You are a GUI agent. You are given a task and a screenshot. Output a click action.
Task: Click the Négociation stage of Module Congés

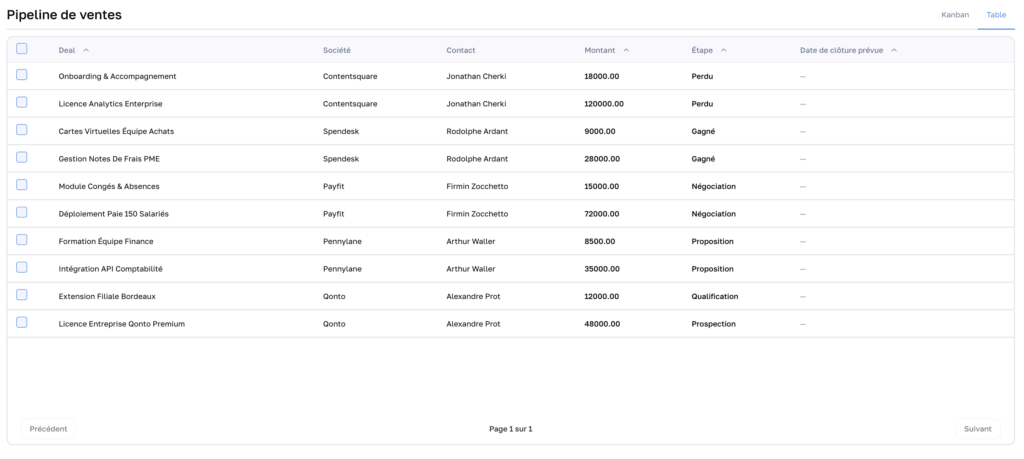pyautogui.click(x=713, y=186)
